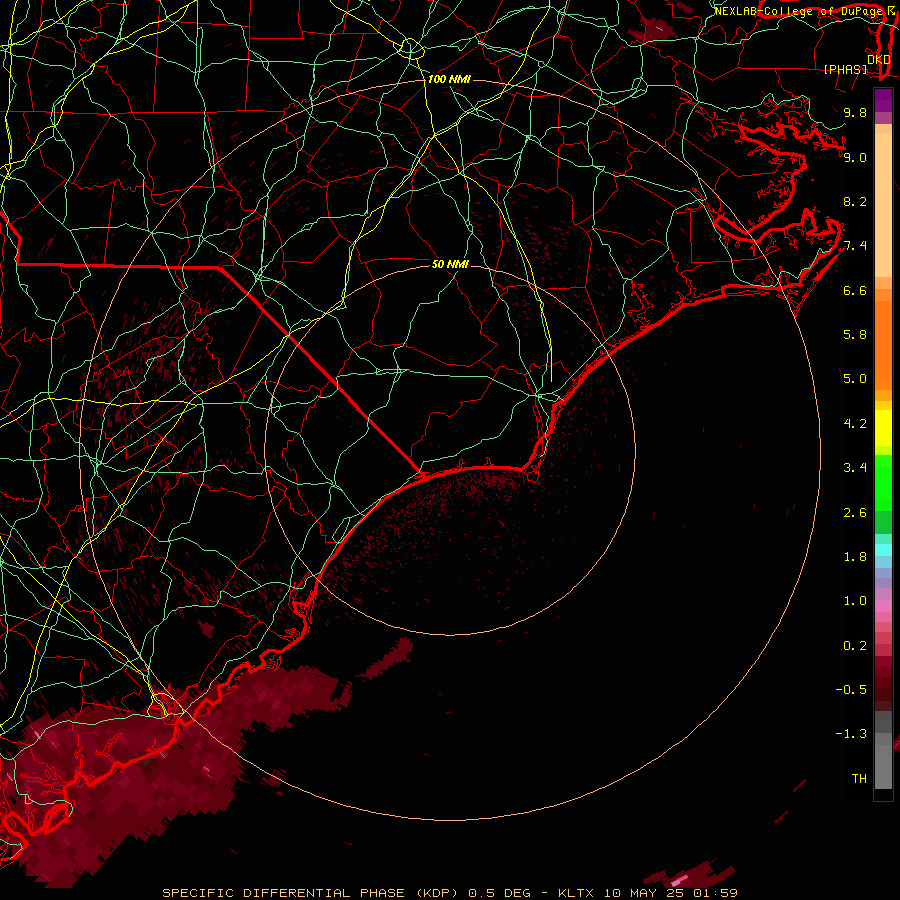Screen dimensions: 900x900
Task: Select the 8.2 value on the color scale
Action: (x=855, y=201)
